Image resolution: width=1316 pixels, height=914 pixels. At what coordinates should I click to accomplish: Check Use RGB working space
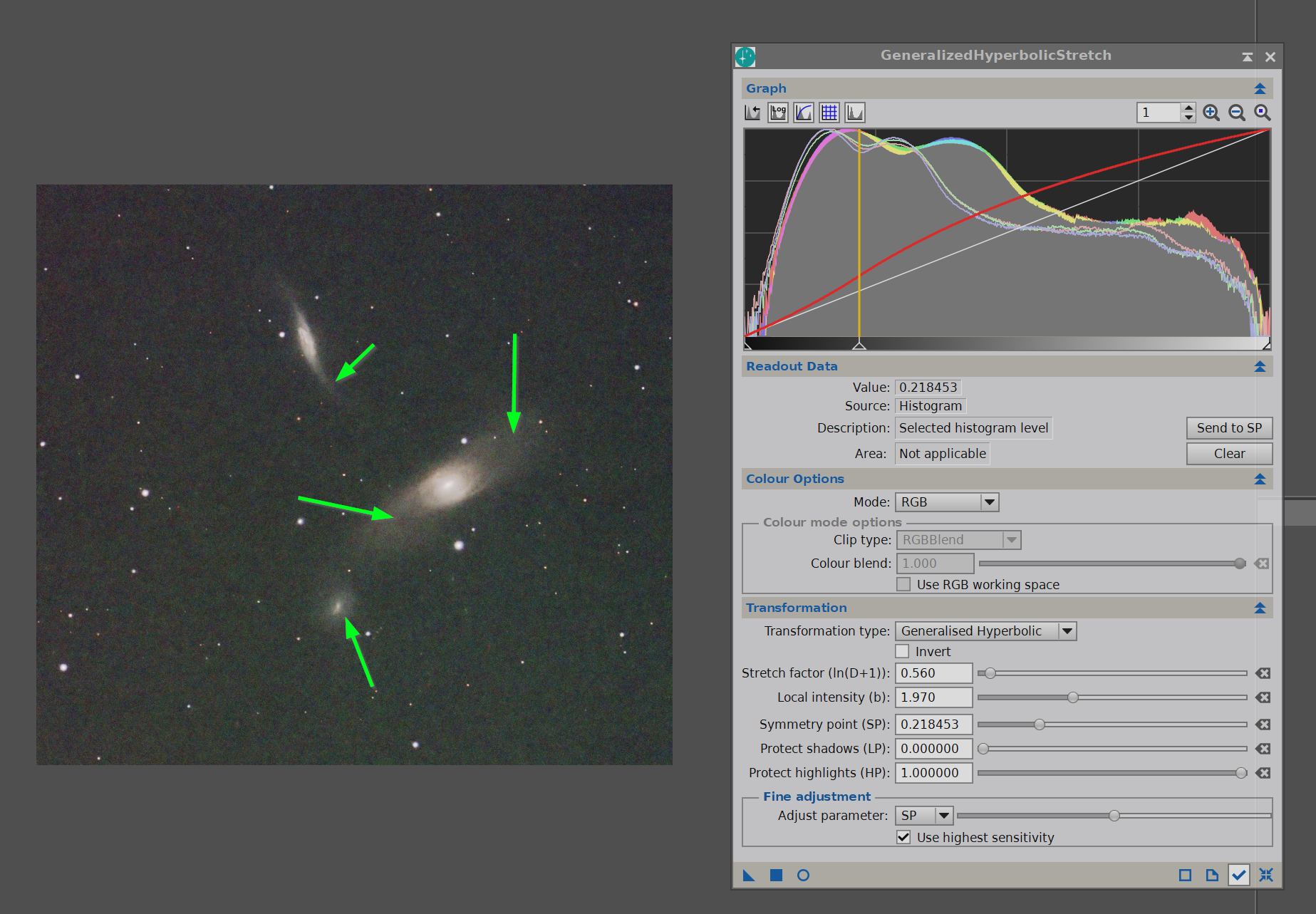[903, 584]
